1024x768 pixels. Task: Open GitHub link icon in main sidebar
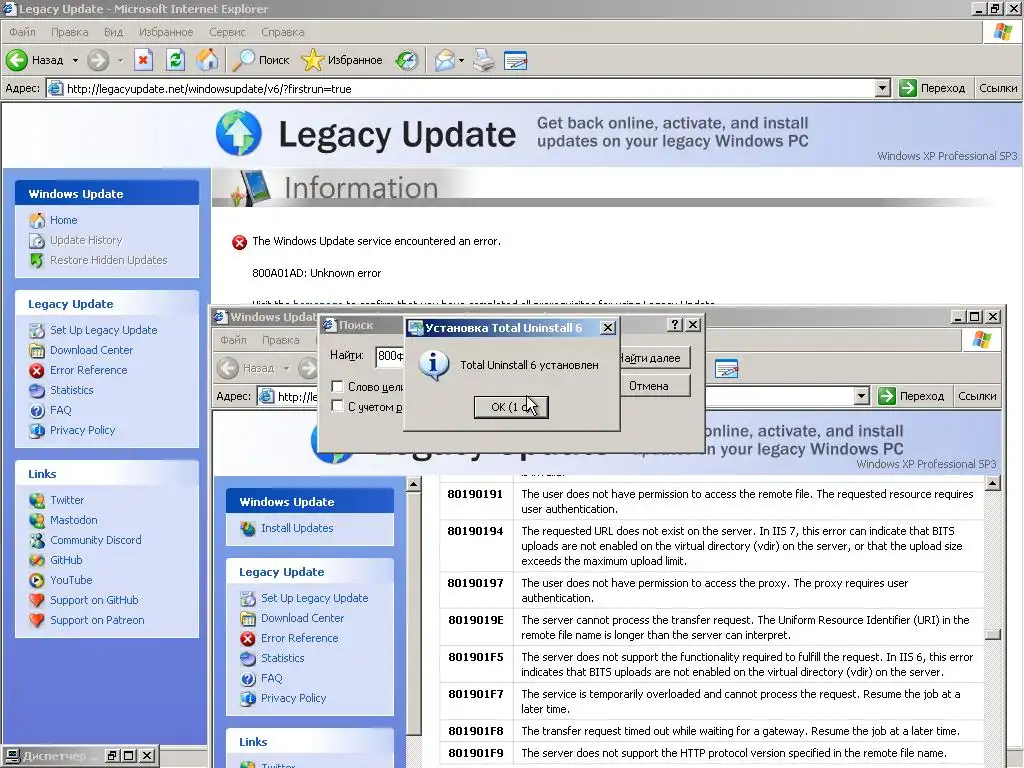coord(37,560)
